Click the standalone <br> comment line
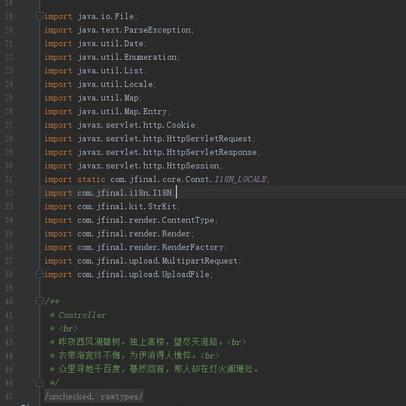 pyautogui.click(x=64, y=329)
